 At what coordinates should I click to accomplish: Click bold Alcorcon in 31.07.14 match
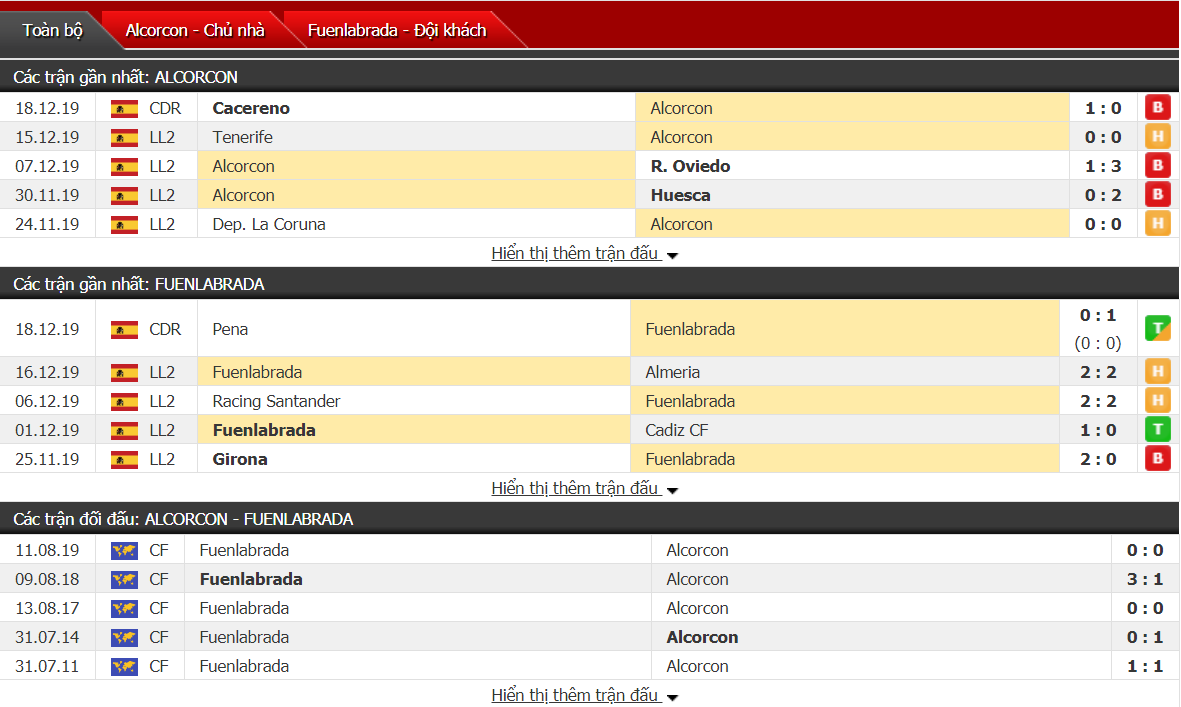point(702,637)
